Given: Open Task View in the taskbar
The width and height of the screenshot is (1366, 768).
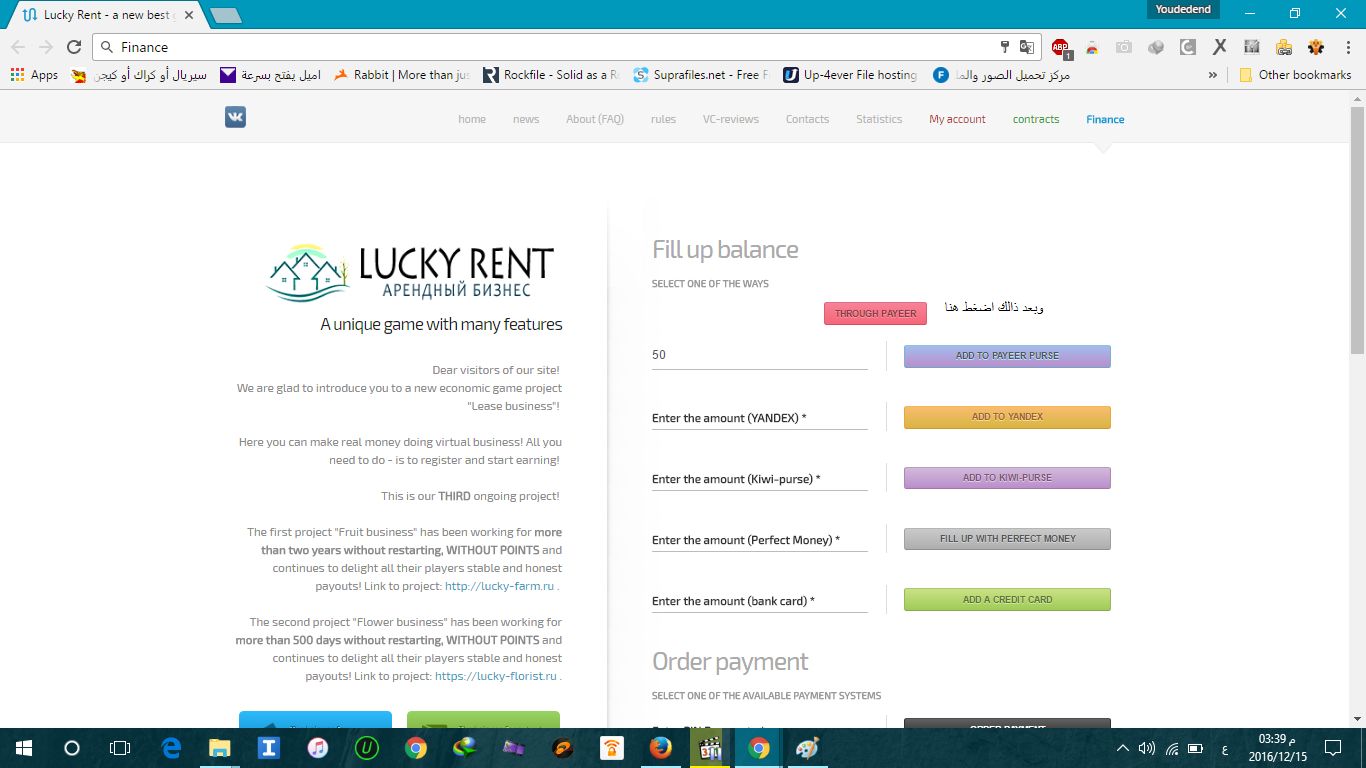Looking at the screenshot, I should (x=120, y=748).
